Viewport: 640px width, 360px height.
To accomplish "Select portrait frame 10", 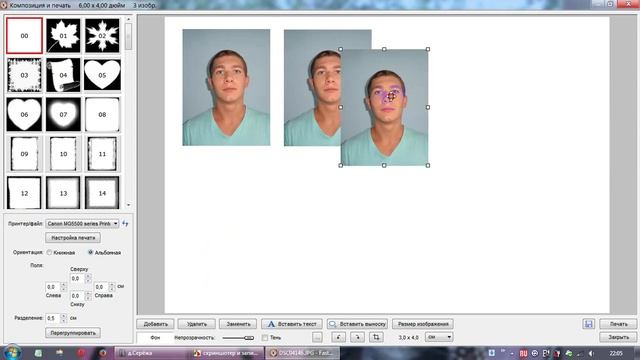I will coord(63,154).
